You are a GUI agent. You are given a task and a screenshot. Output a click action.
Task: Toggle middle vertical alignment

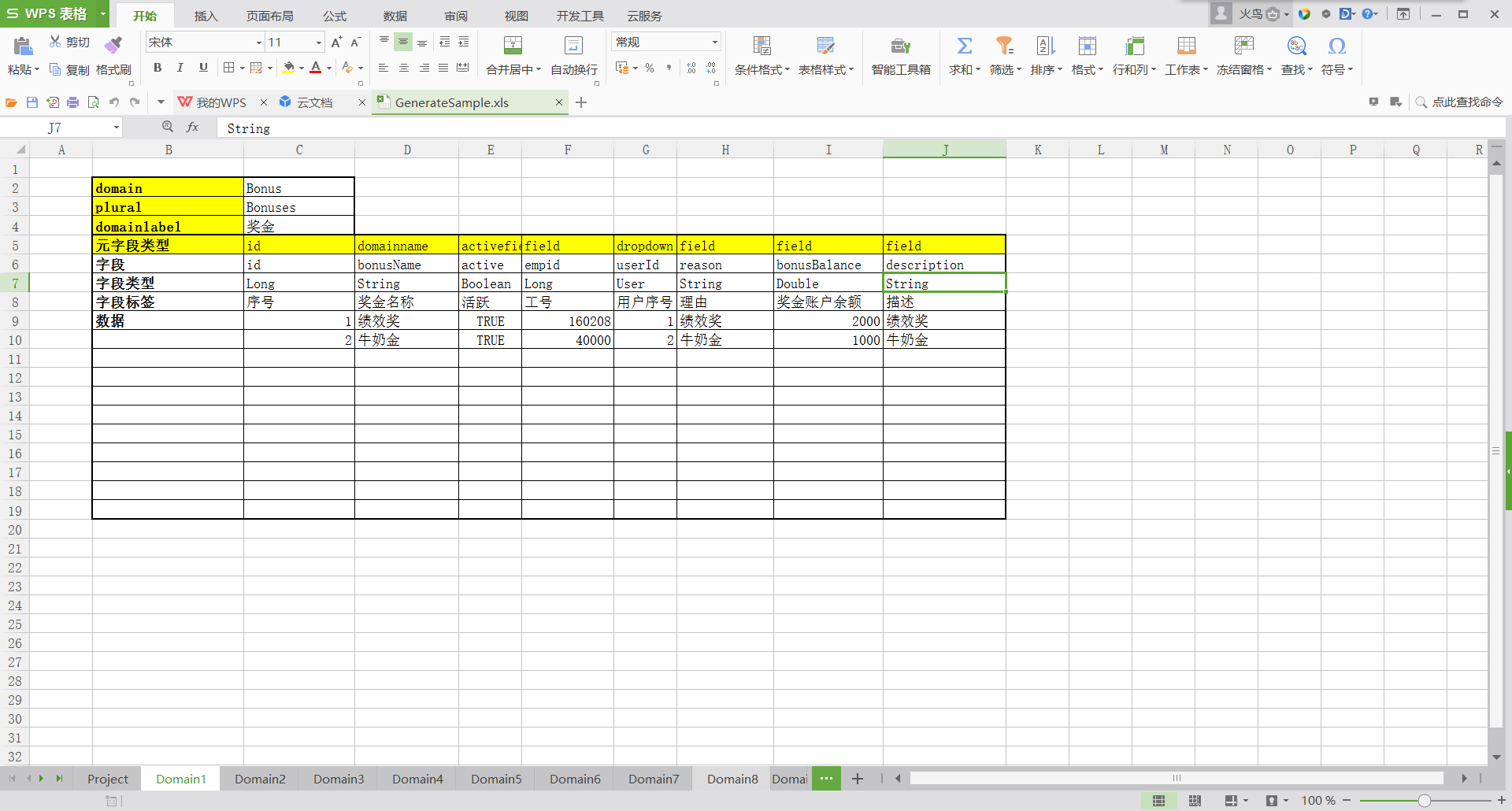[x=403, y=42]
